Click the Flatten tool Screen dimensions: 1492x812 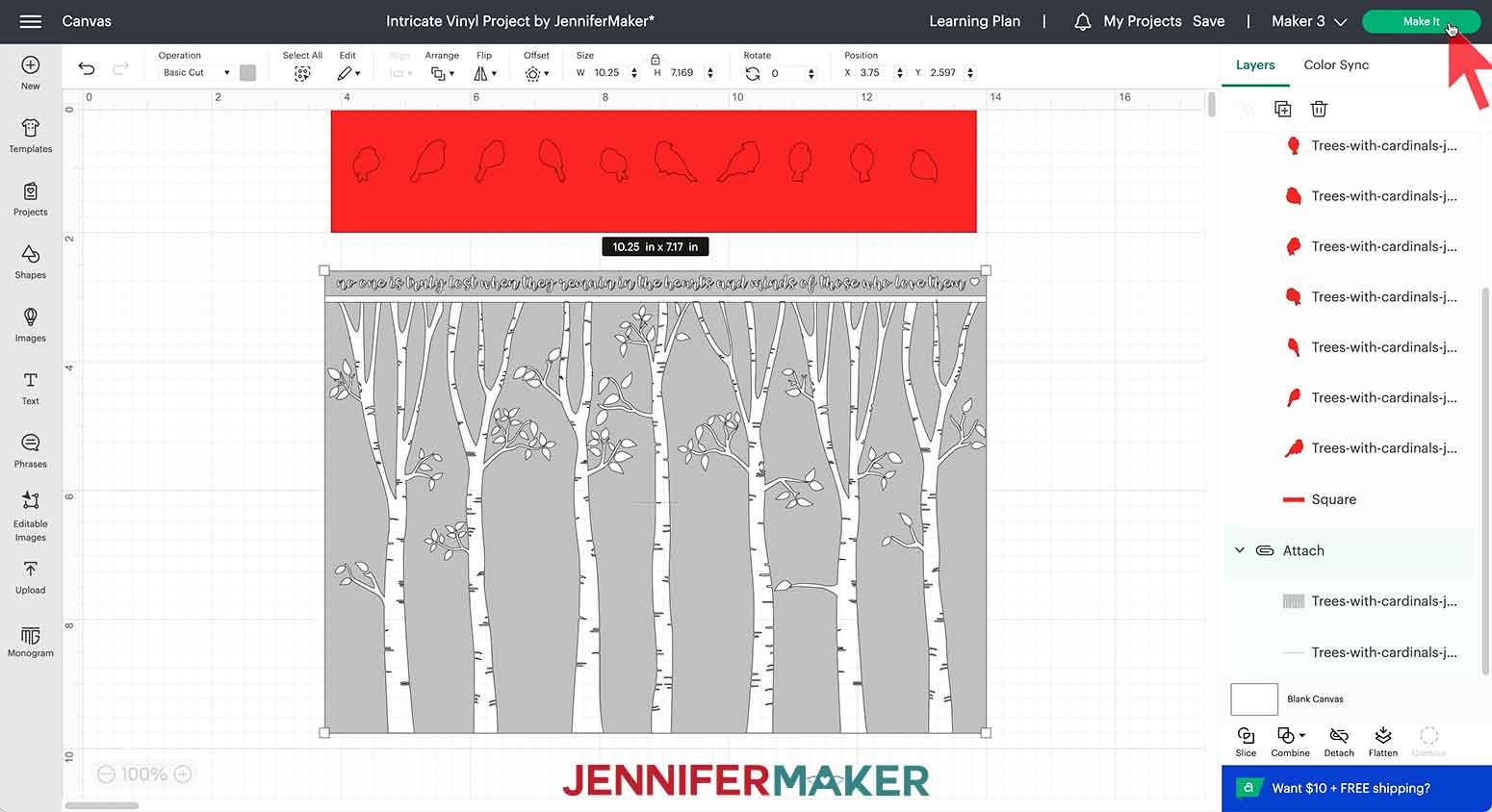[1383, 742]
